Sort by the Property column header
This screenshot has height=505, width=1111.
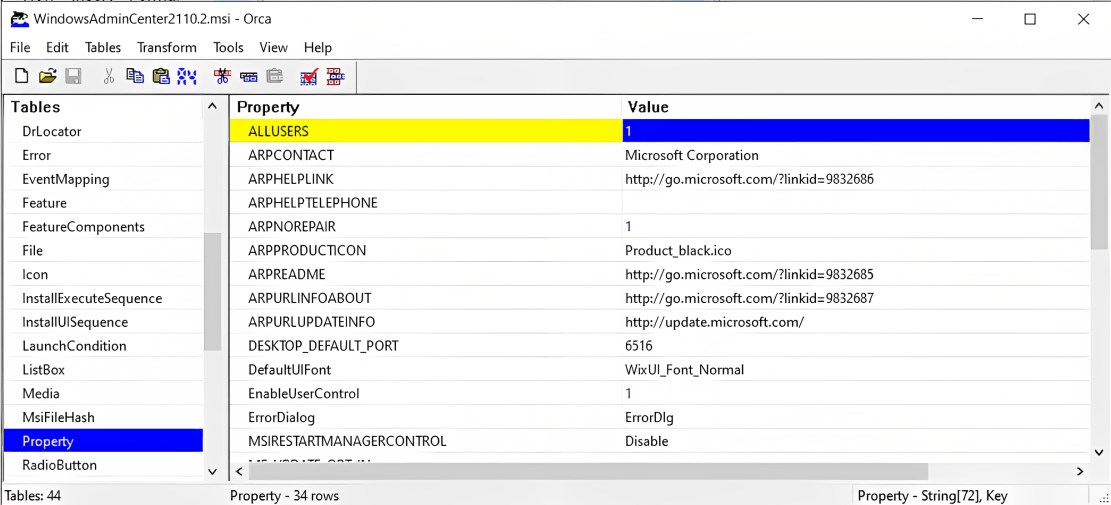pyautogui.click(x=425, y=107)
